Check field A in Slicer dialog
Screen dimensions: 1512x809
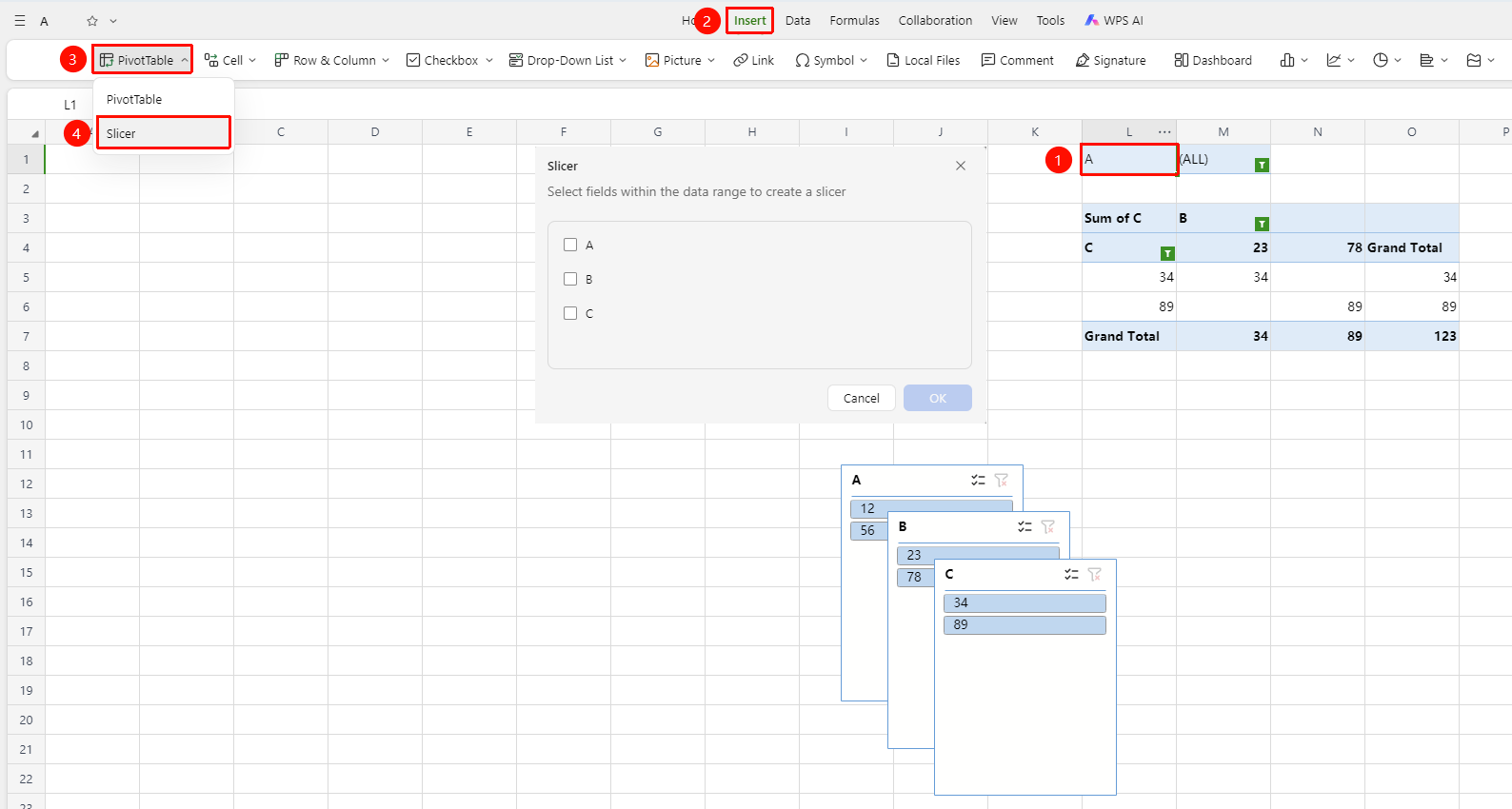[x=570, y=245]
